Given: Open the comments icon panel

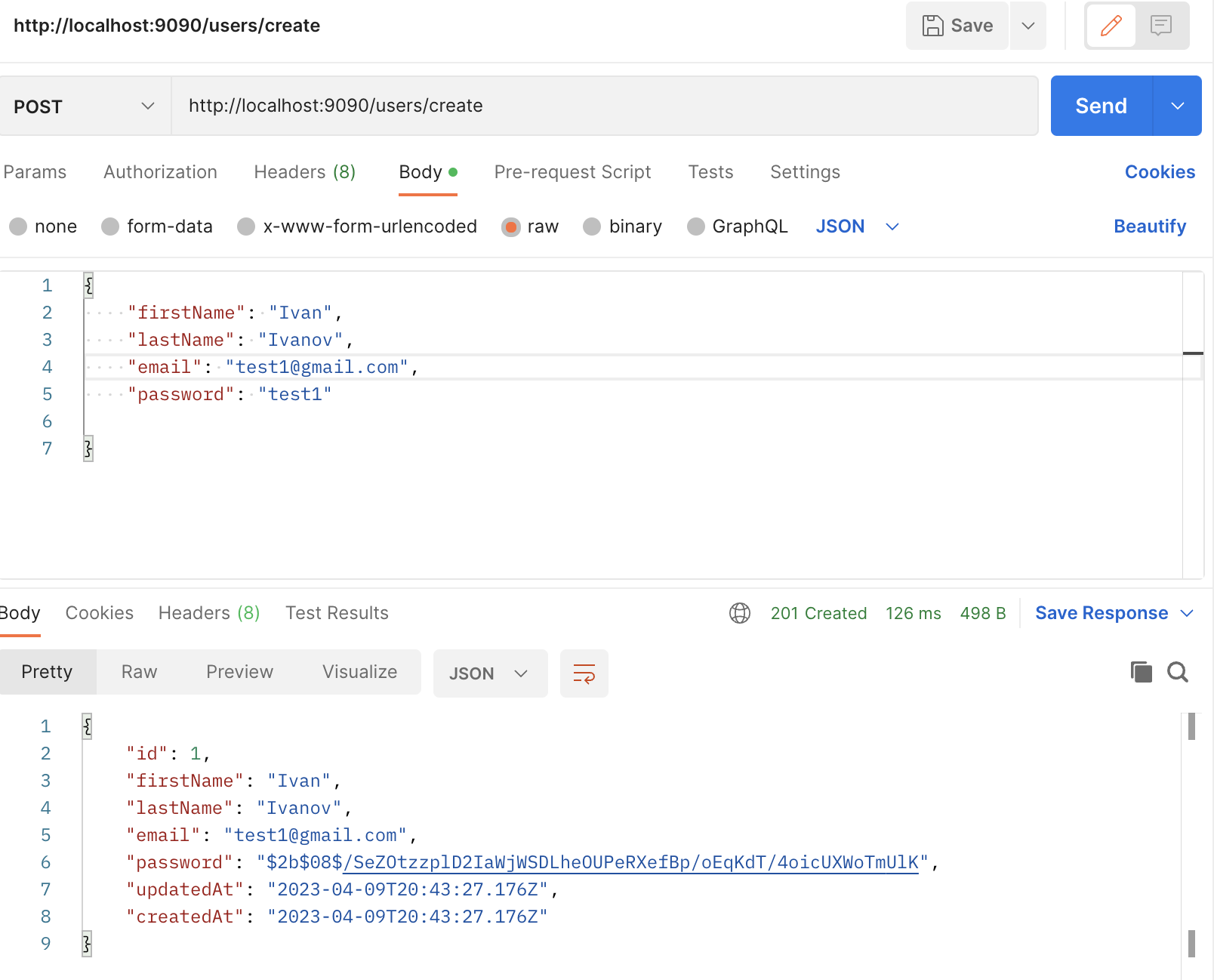Looking at the screenshot, I should (1160, 26).
